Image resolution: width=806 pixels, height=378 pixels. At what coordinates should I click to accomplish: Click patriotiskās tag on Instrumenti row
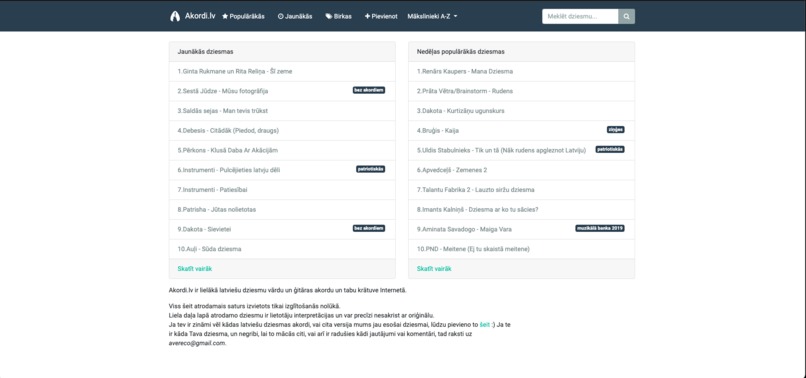pos(371,169)
